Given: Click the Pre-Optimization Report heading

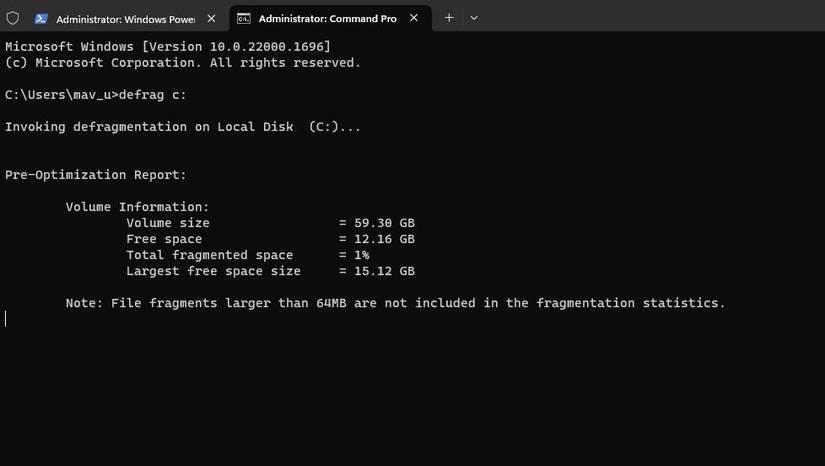Looking at the screenshot, I should [96, 175].
